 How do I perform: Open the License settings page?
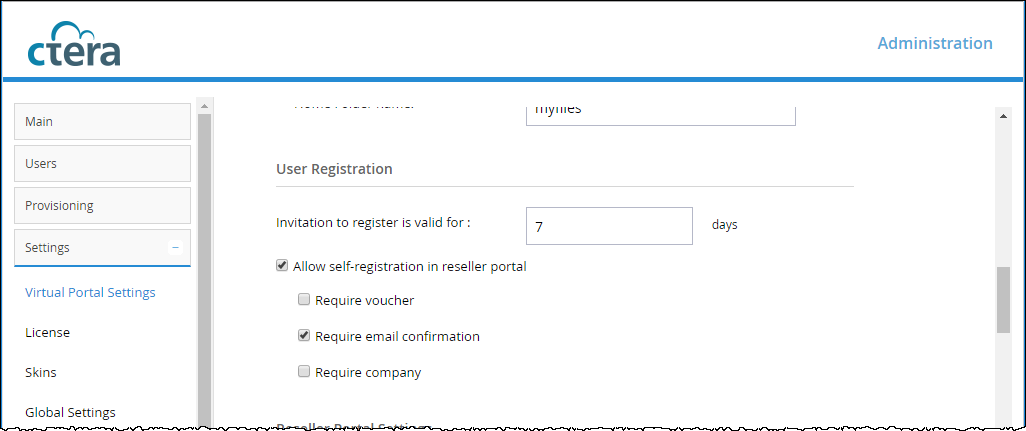47,332
